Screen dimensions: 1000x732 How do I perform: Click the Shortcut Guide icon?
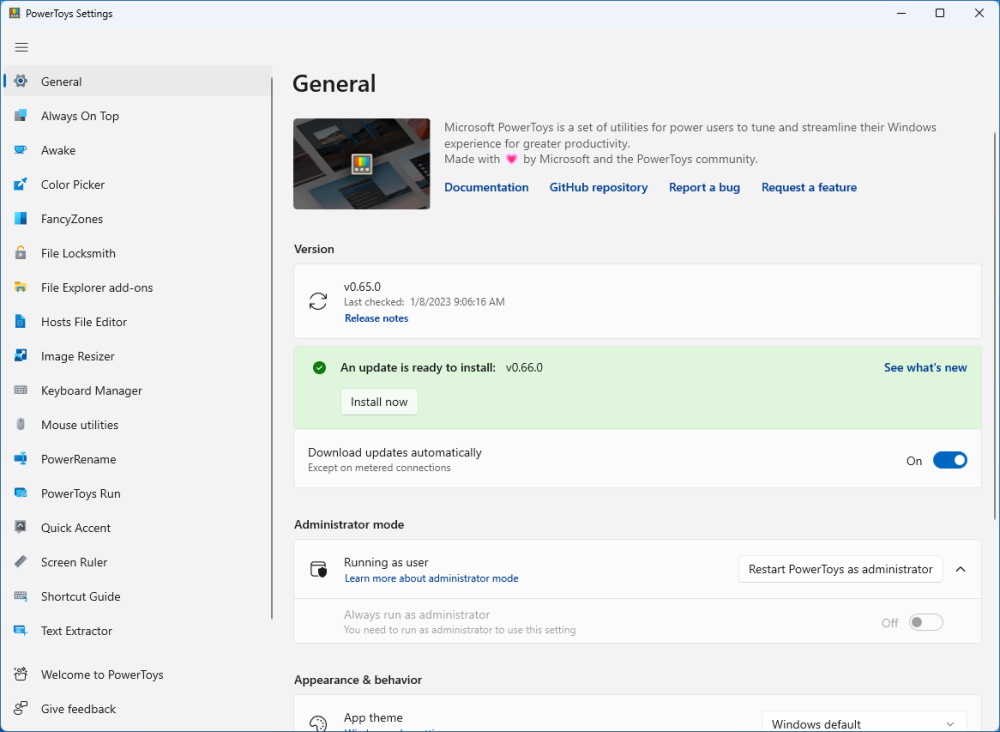click(x=20, y=596)
